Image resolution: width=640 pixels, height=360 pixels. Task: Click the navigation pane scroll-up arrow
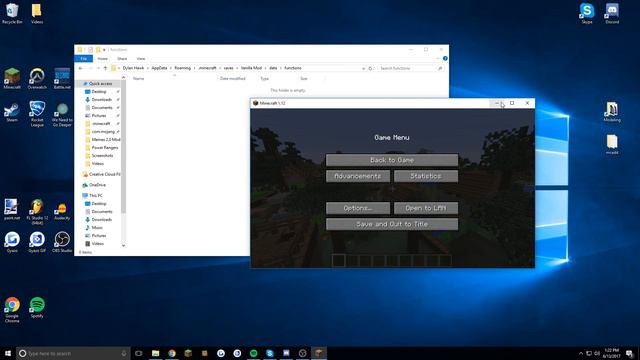point(123,78)
